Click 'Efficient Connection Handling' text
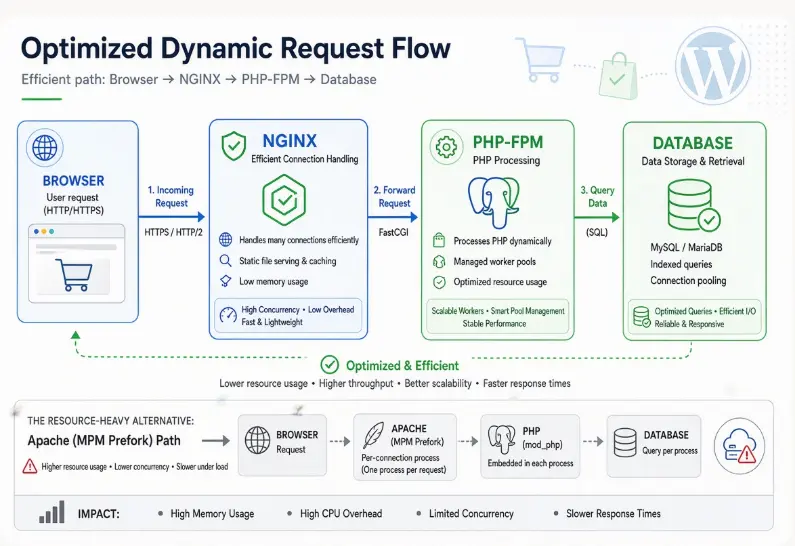The width and height of the screenshot is (795, 546). pos(305,159)
